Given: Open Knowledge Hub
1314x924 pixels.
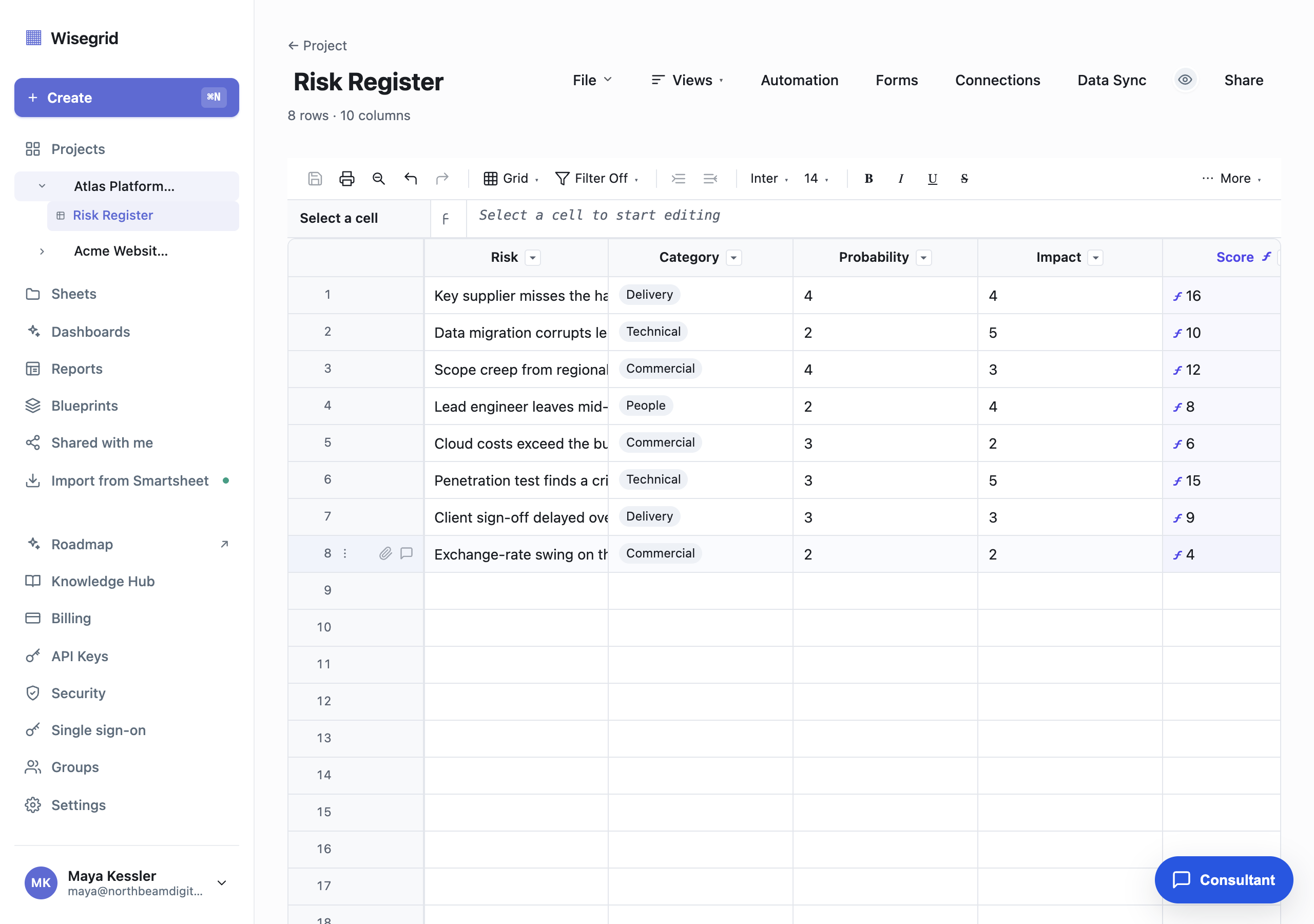Looking at the screenshot, I should pyautogui.click(x=127, y=581).
